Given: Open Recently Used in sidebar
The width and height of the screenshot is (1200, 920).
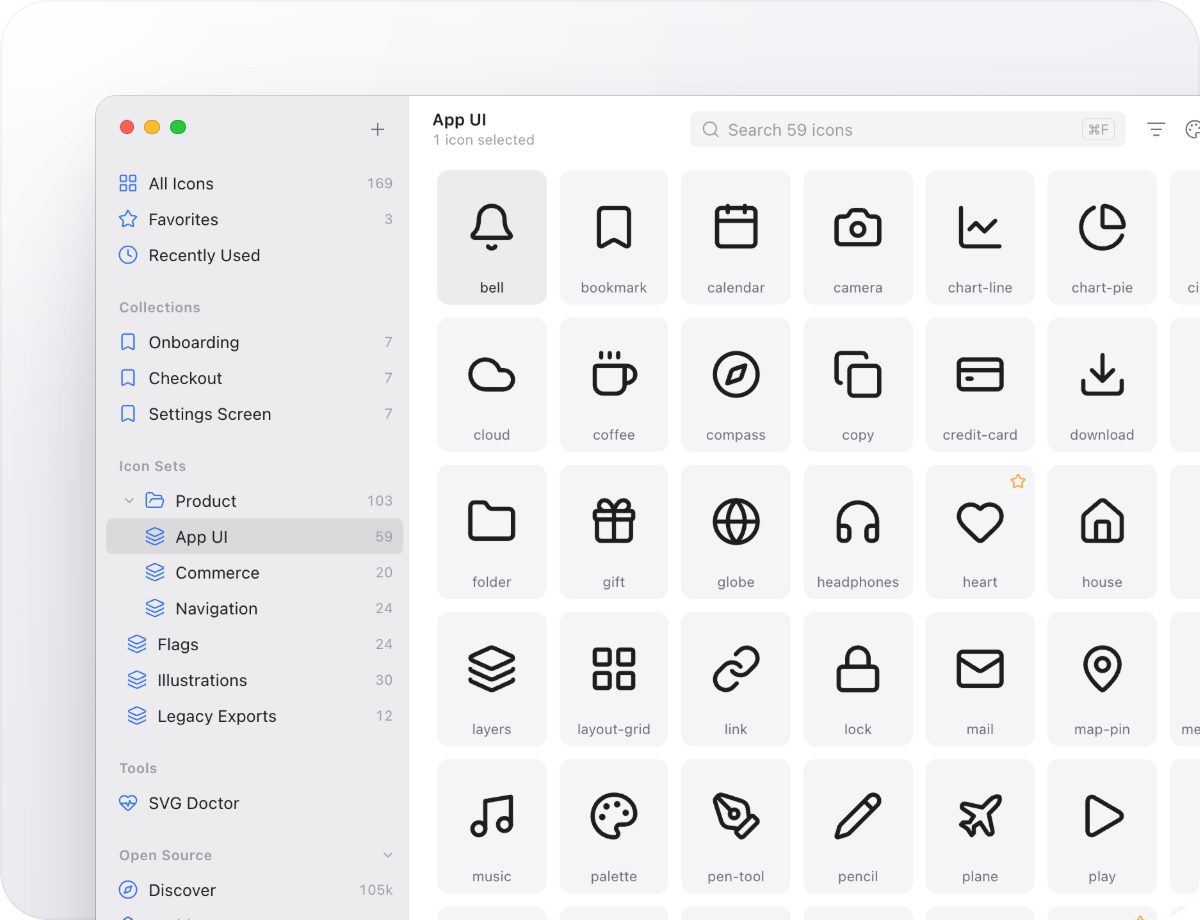Looking at the screenshot, I should (255, 255).
